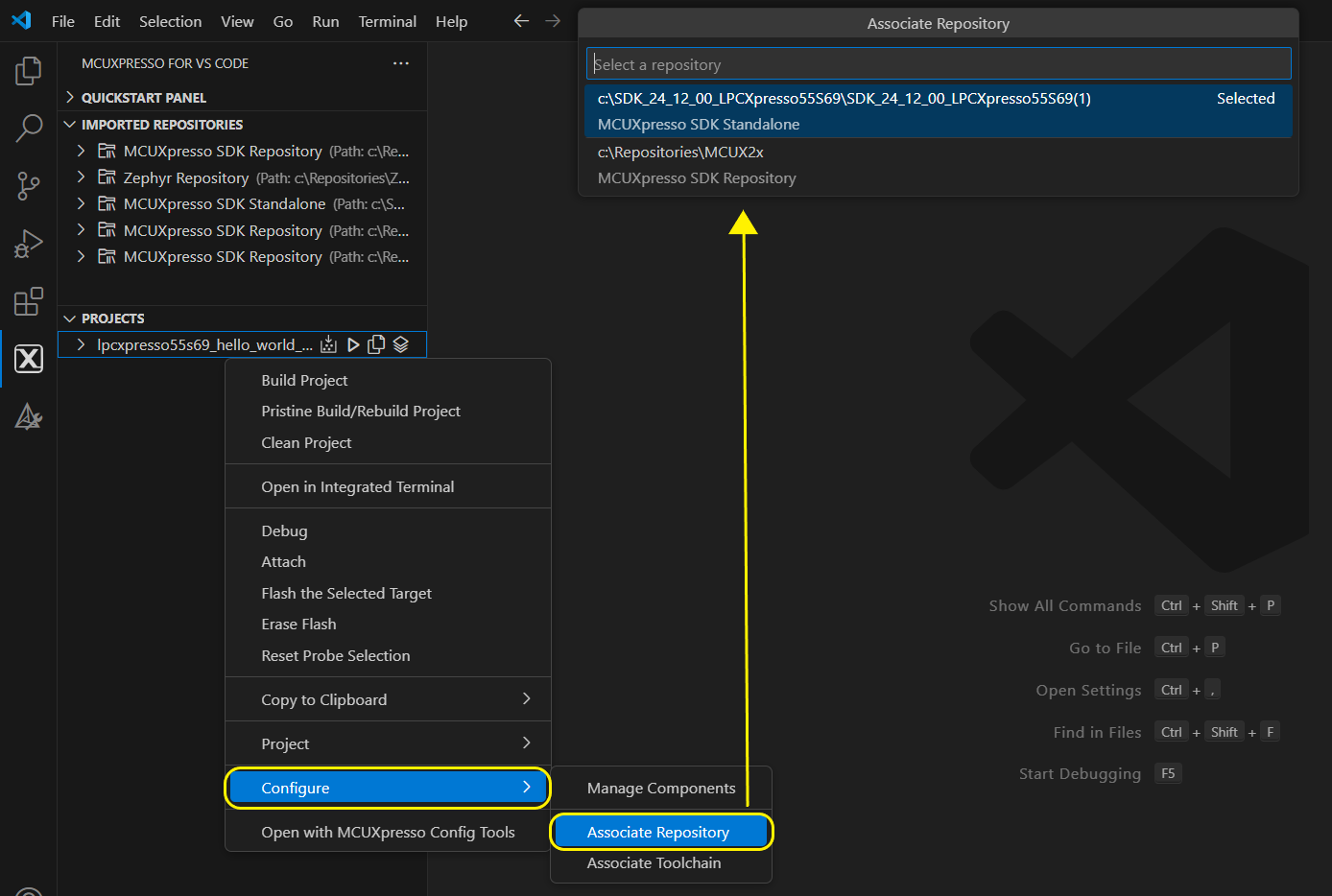Image resolution: width=1332 pixels, height=896 pixels.
Task: Choose Associate Toolchain from the submenu
Action: point(654,863)
